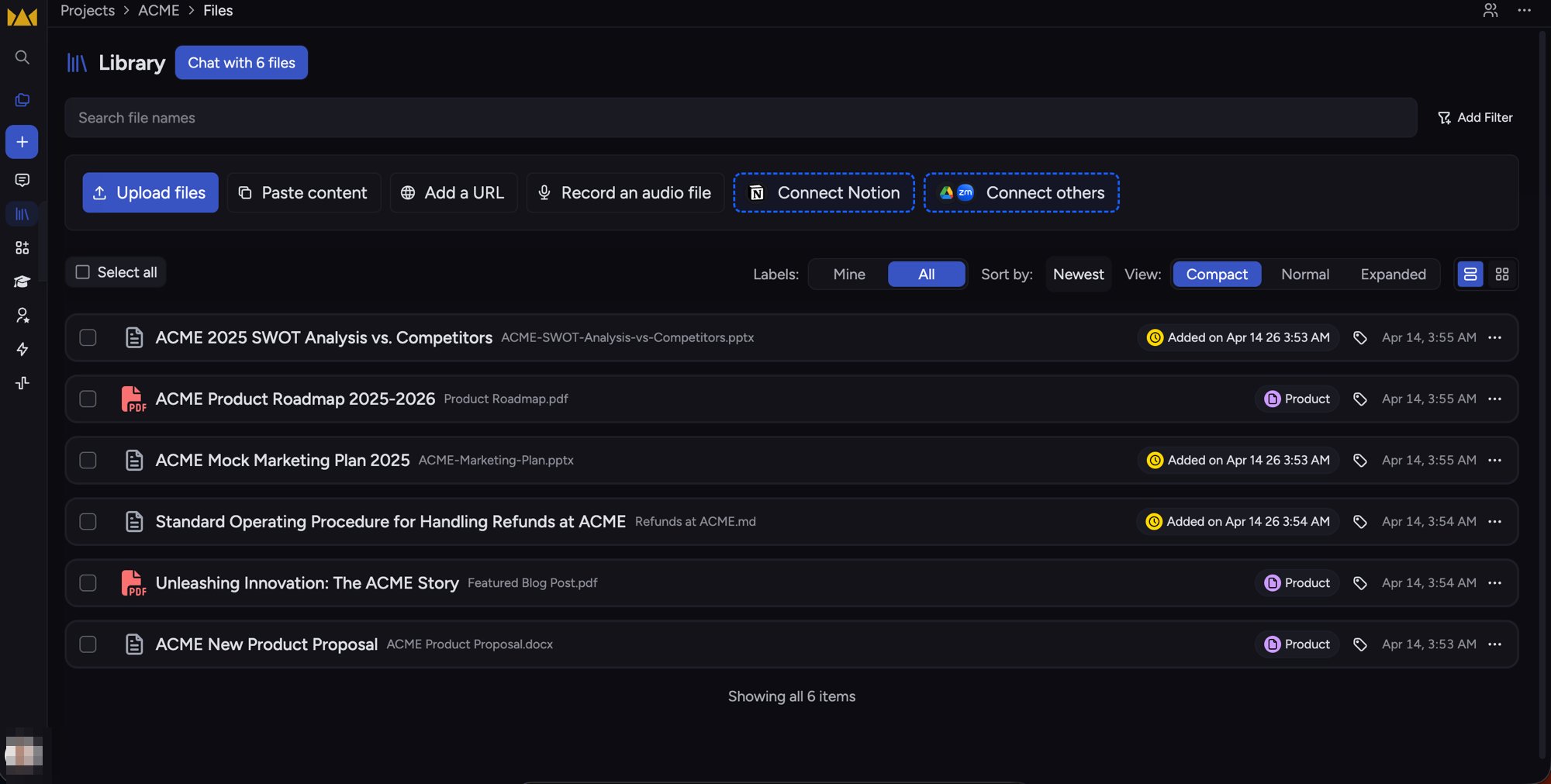Screen dimensions: 1551x784
Task: Click the tag icon on the New Product Proposal row
Action: (x=1360, y=644)
